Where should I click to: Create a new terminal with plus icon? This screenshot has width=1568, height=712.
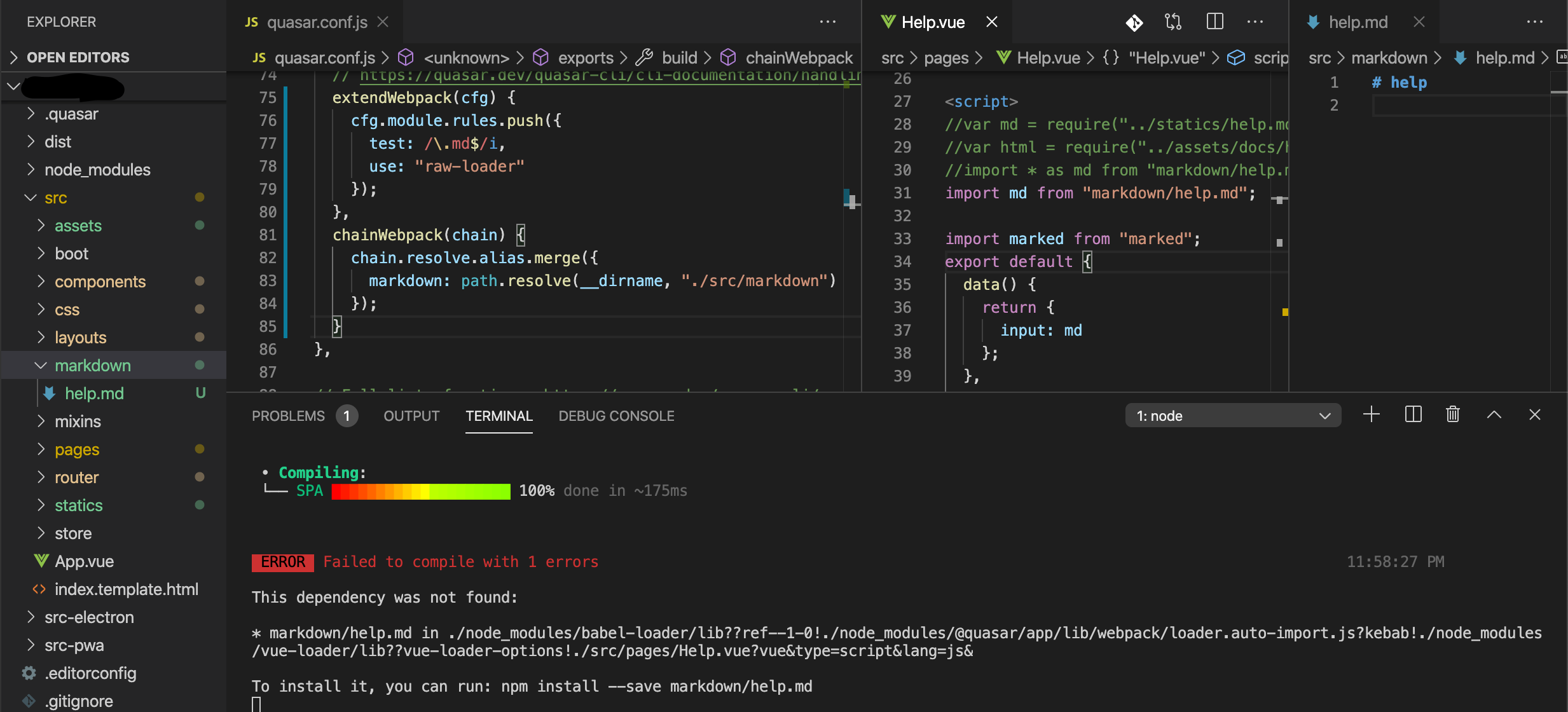[1372, 415]
